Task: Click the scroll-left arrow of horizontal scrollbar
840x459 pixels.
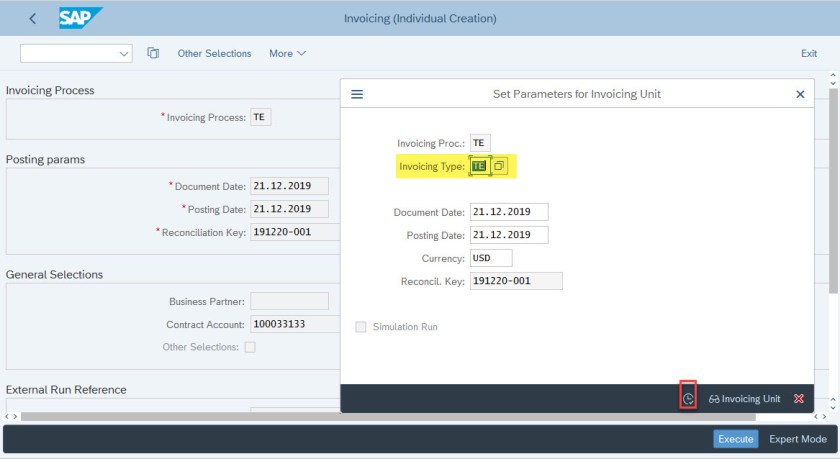Action: (x=8, y=416)
